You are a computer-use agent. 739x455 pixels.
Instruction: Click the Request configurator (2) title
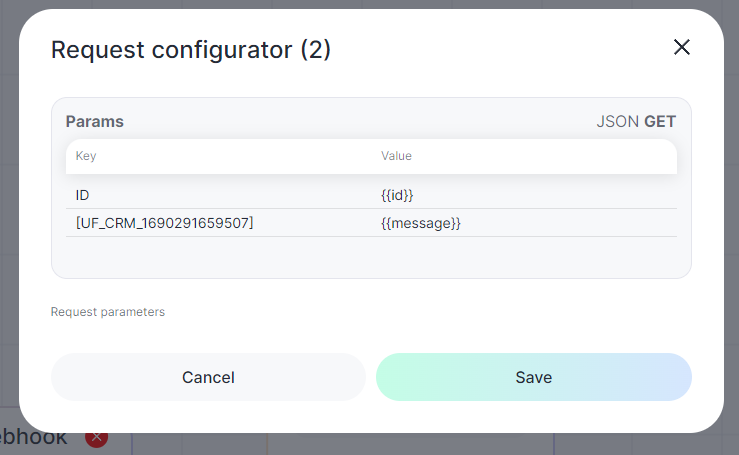tap(191, 50)
